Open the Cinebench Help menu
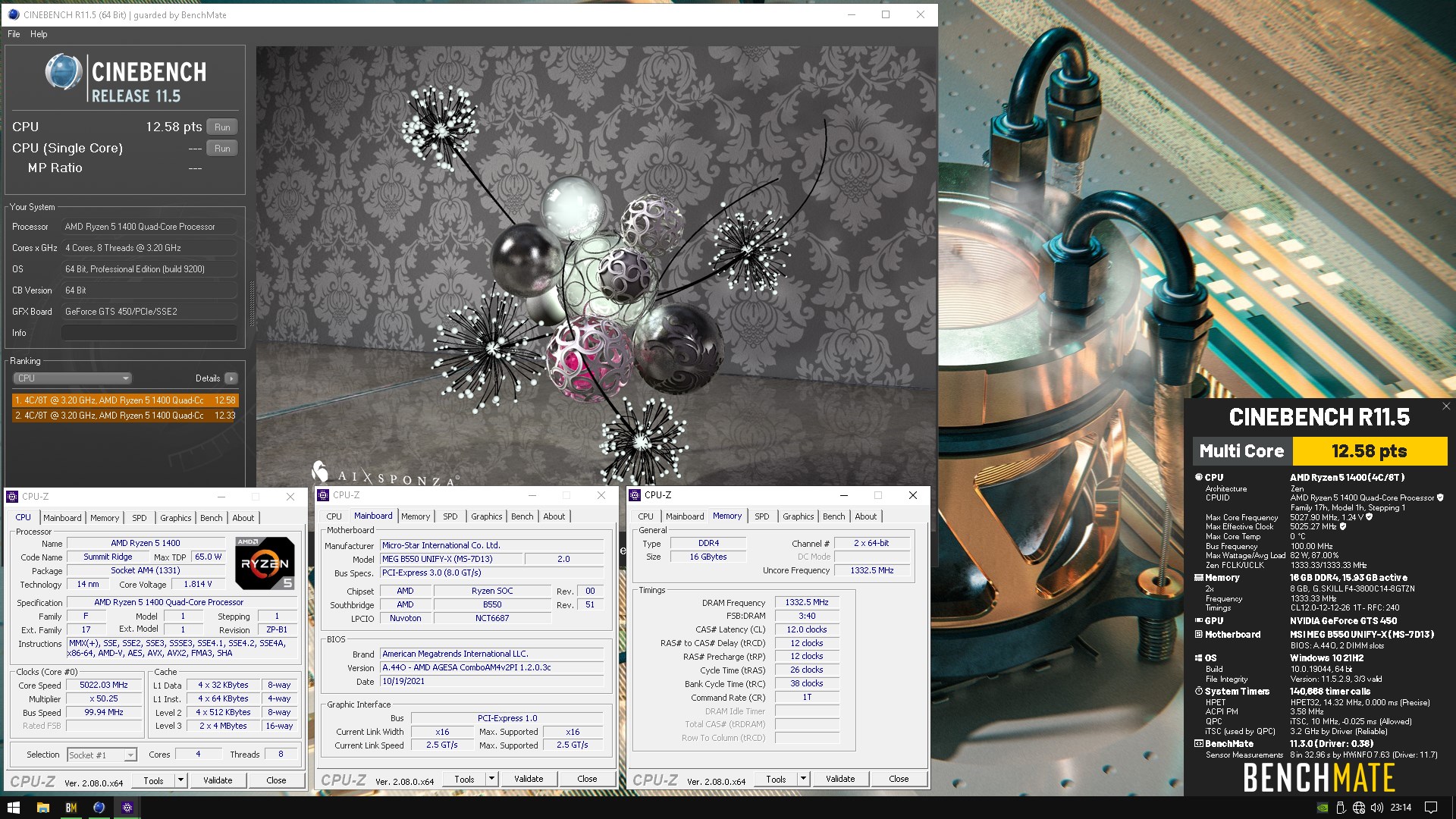The image size is (1456, 819). (39, 34)
